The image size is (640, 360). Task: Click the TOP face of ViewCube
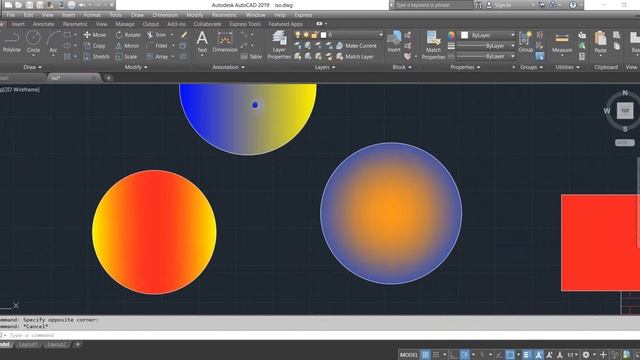[x=624, y=111]
